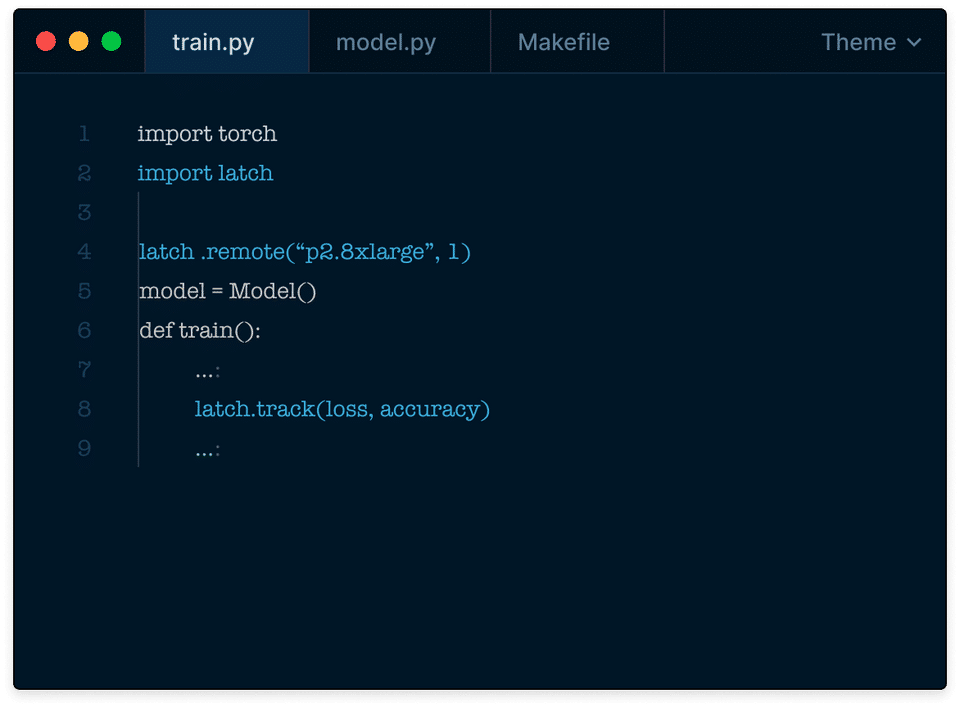Click line number 6 in gutter
This screenshot has width=960, height=708.
[84, 331]
